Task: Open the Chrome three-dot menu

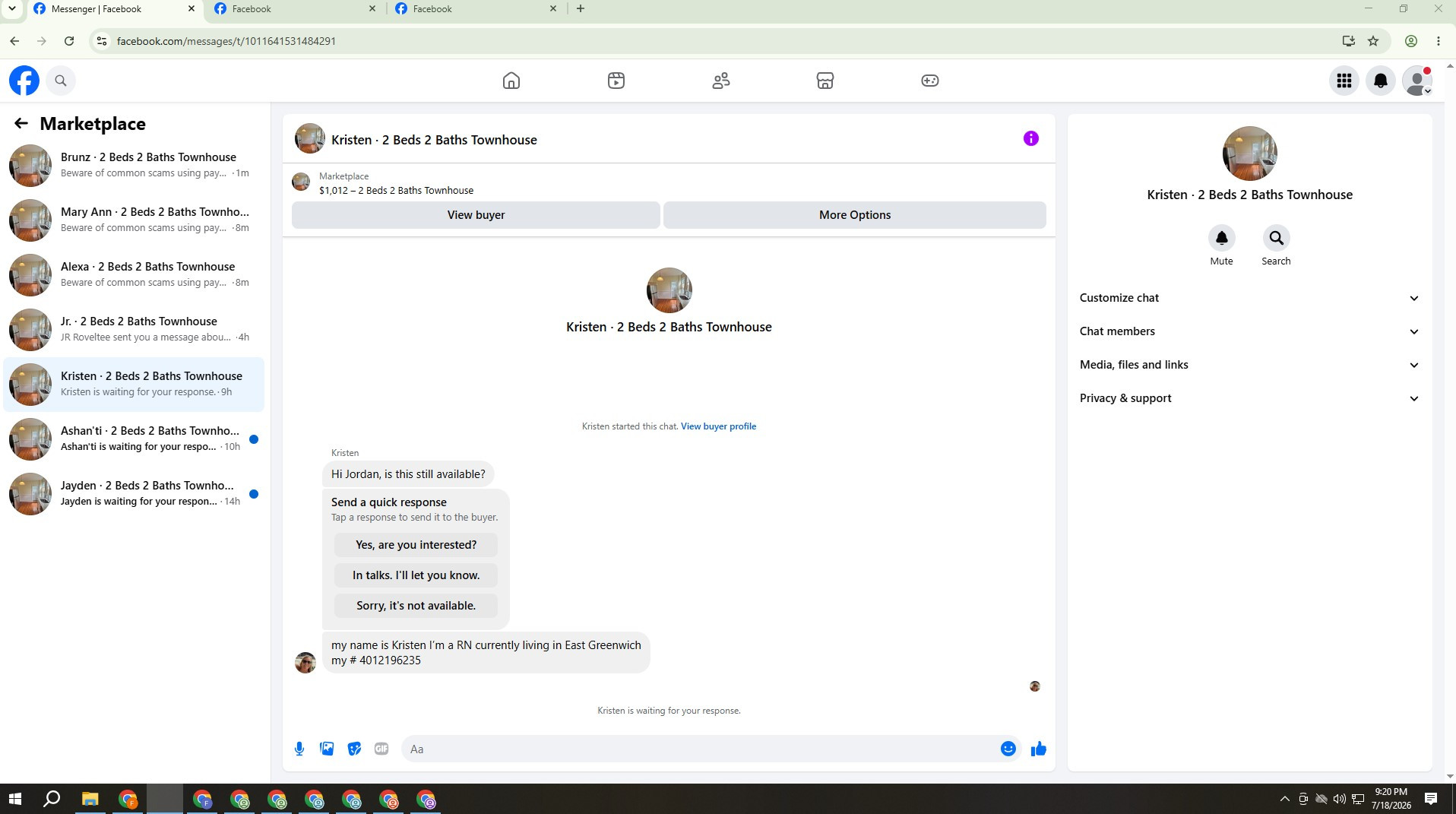Action: tap(1439, 41)
